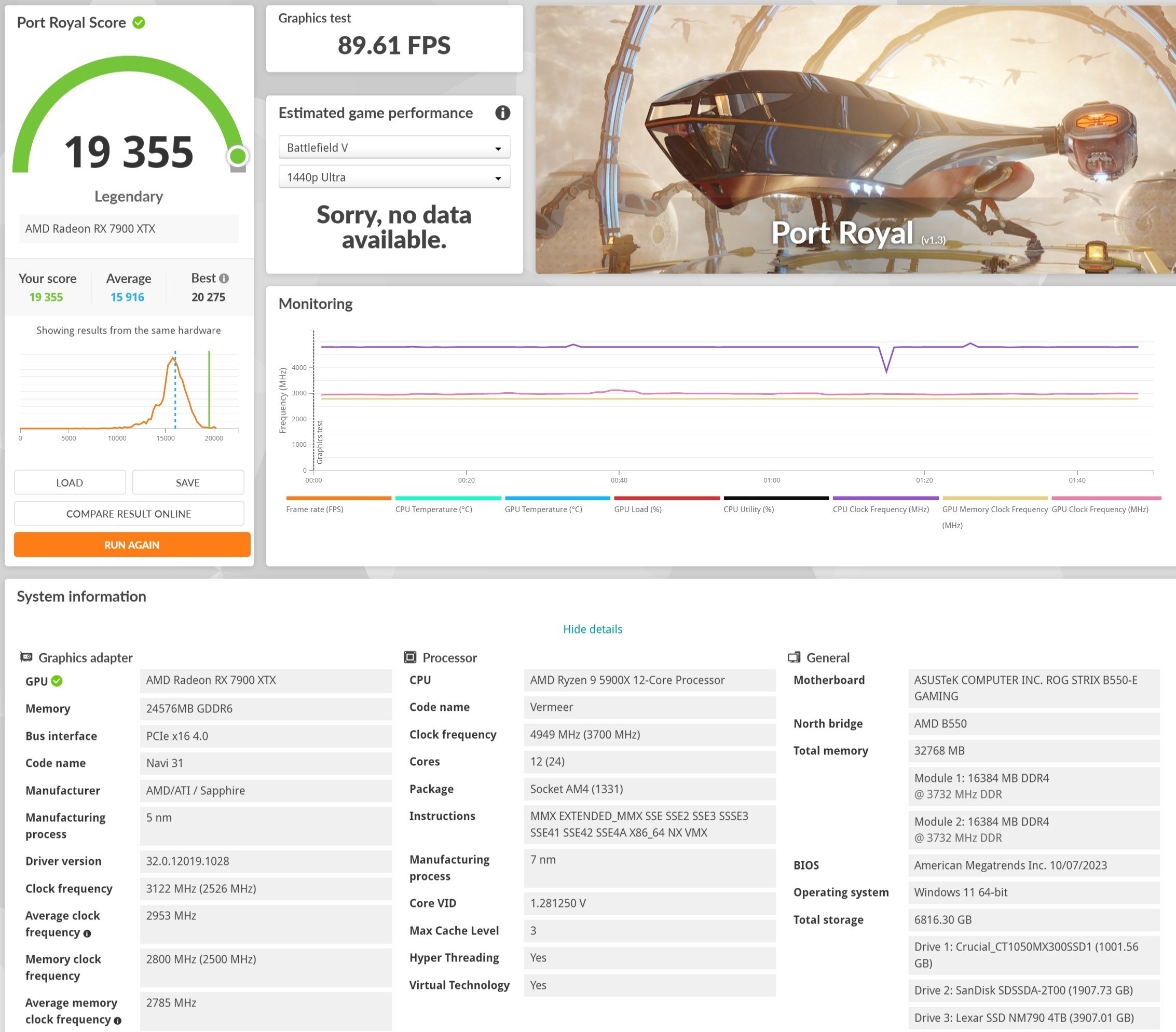Click the SAVE button
This screenshot has height=1032, width=1176.
click(188, 483)
